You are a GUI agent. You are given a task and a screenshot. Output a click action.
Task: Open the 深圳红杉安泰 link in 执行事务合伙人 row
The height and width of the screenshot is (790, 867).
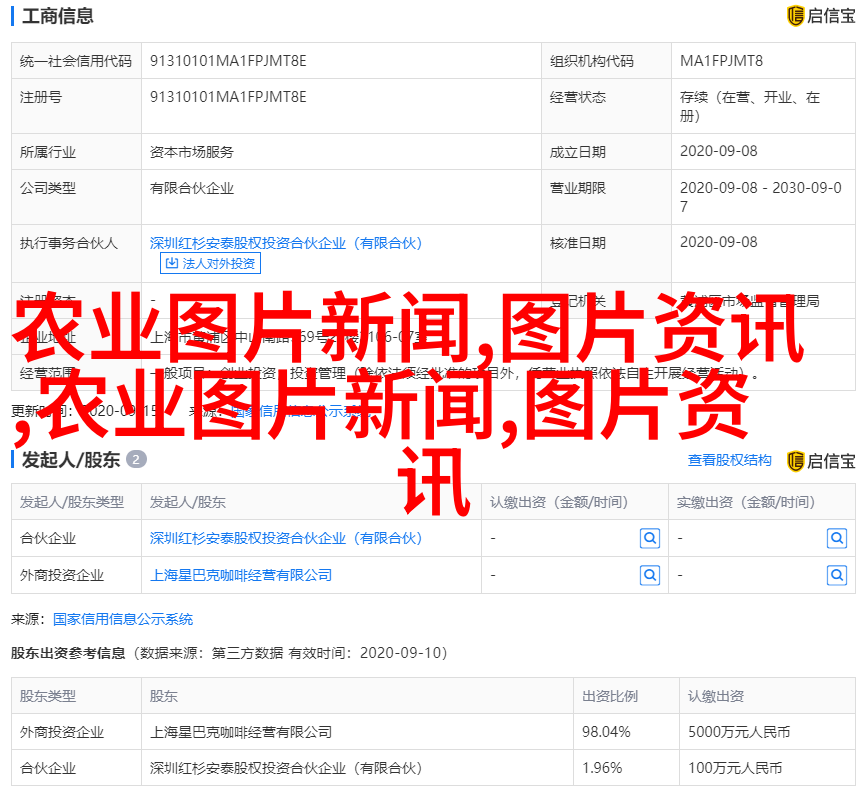tap(286, 243)
